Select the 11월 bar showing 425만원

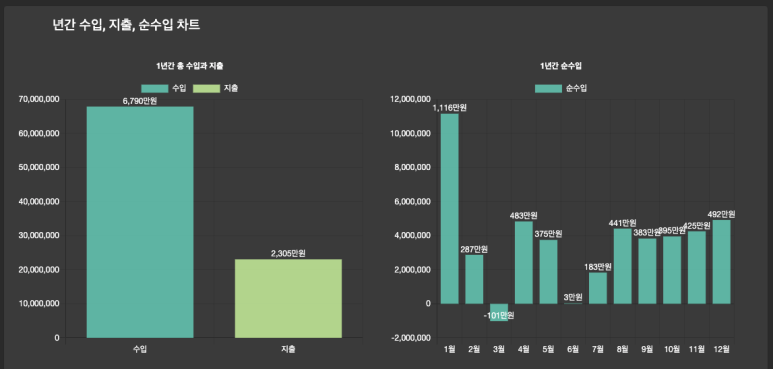pyautogui.click(x=697, y=268)
